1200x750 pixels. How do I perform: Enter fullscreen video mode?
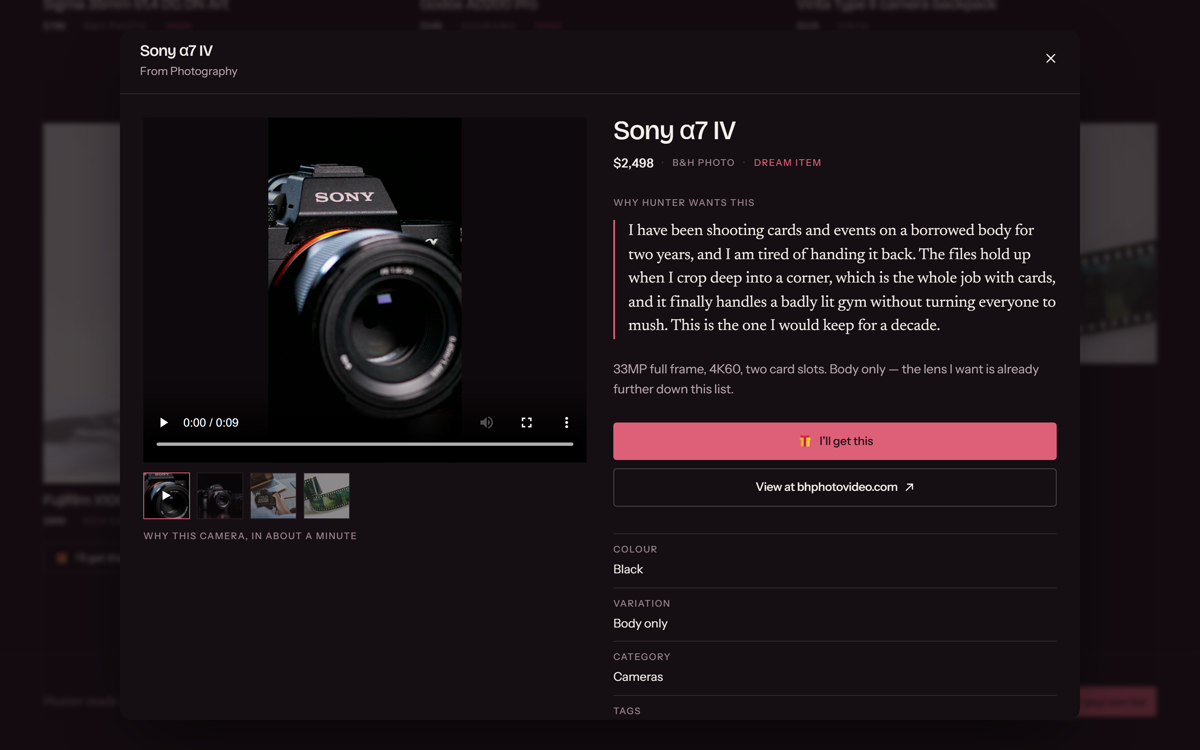(526, 423)
